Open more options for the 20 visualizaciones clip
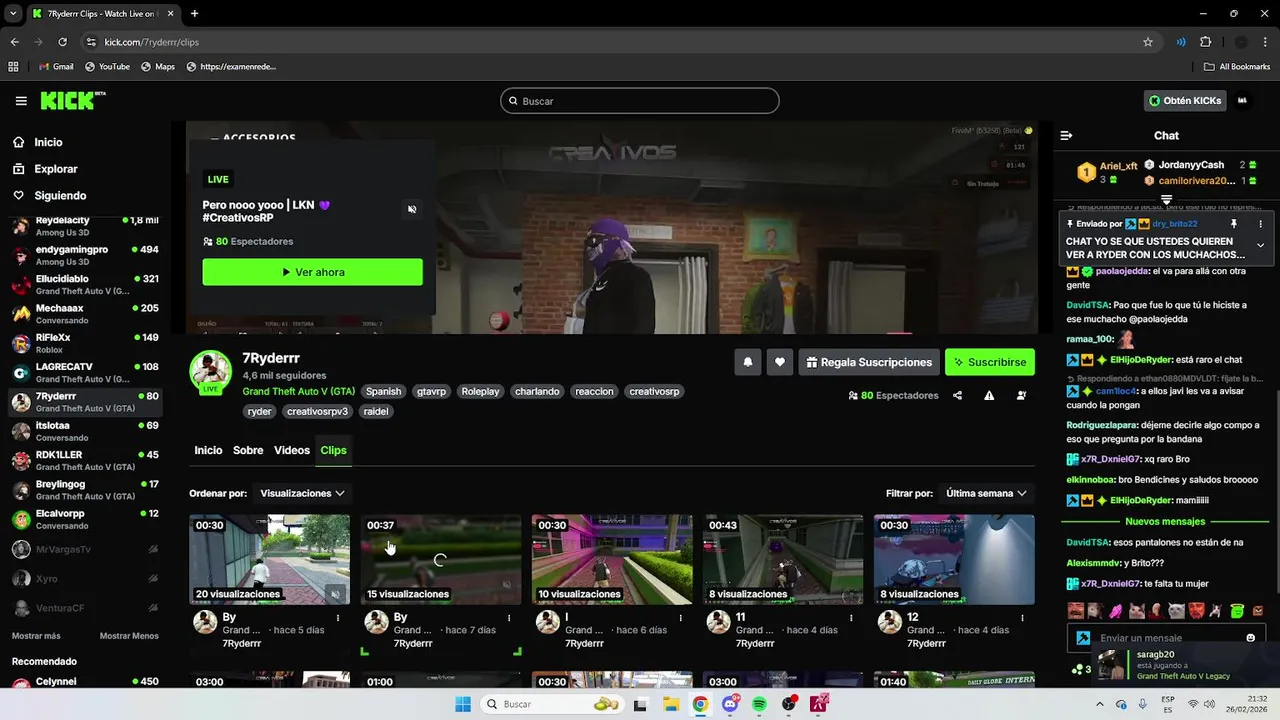This screenshot has height=720, width=1280. [x=338, y=618]
